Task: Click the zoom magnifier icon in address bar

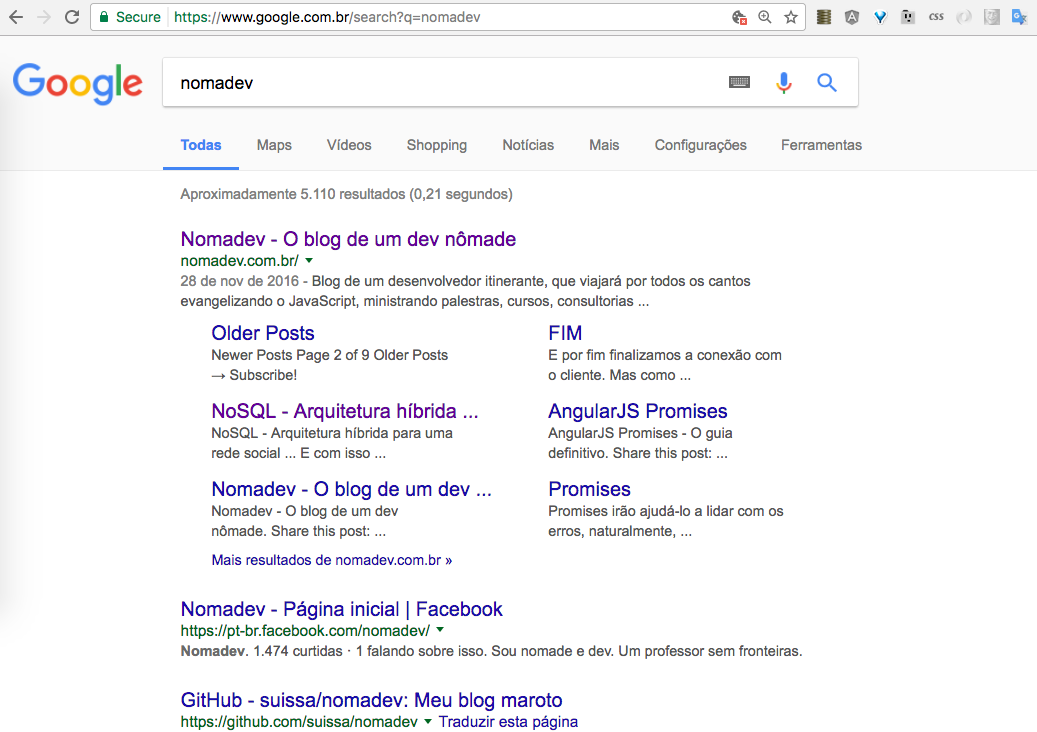Action: tap(765, 17)
